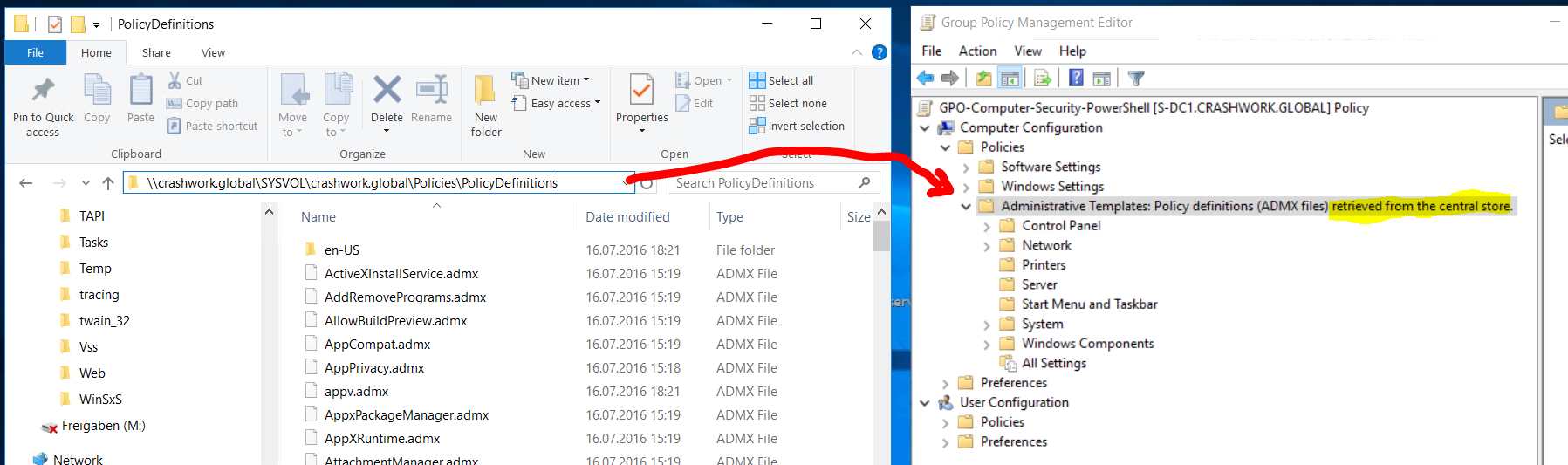The image size is (1568, 465).
Task: Select the en-US folder
Action: 341,250
